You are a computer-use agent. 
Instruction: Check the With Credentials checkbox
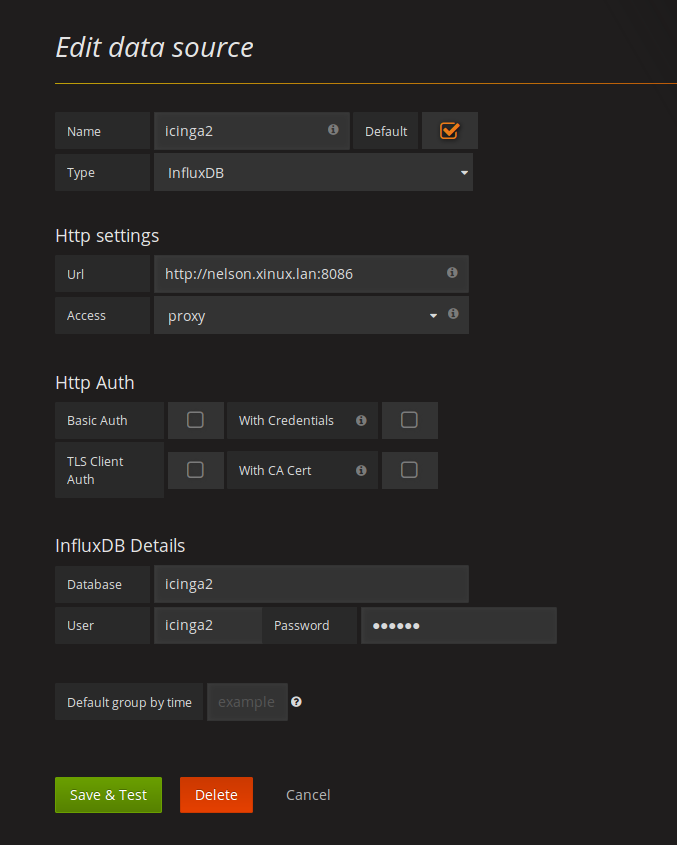[x=409, y=420]
